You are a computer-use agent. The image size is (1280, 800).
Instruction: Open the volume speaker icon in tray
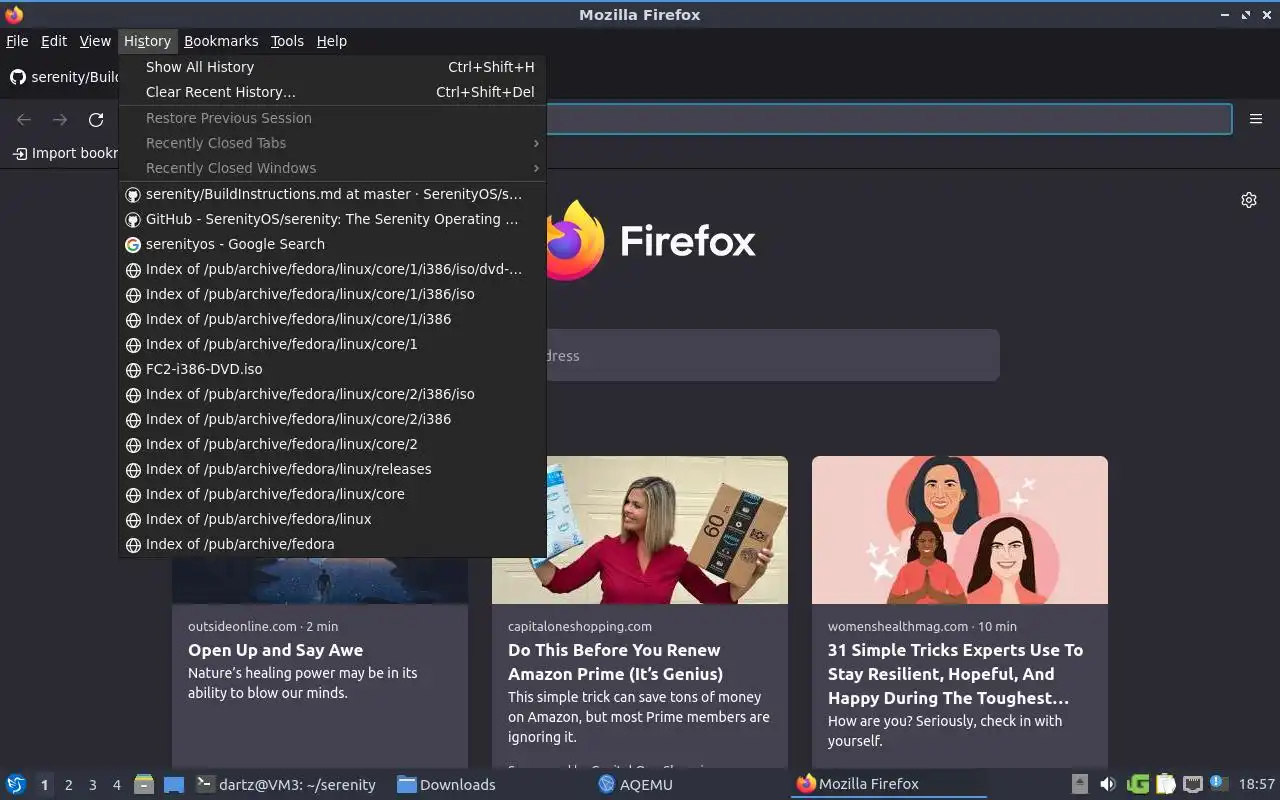click(x=1108, y=784)
